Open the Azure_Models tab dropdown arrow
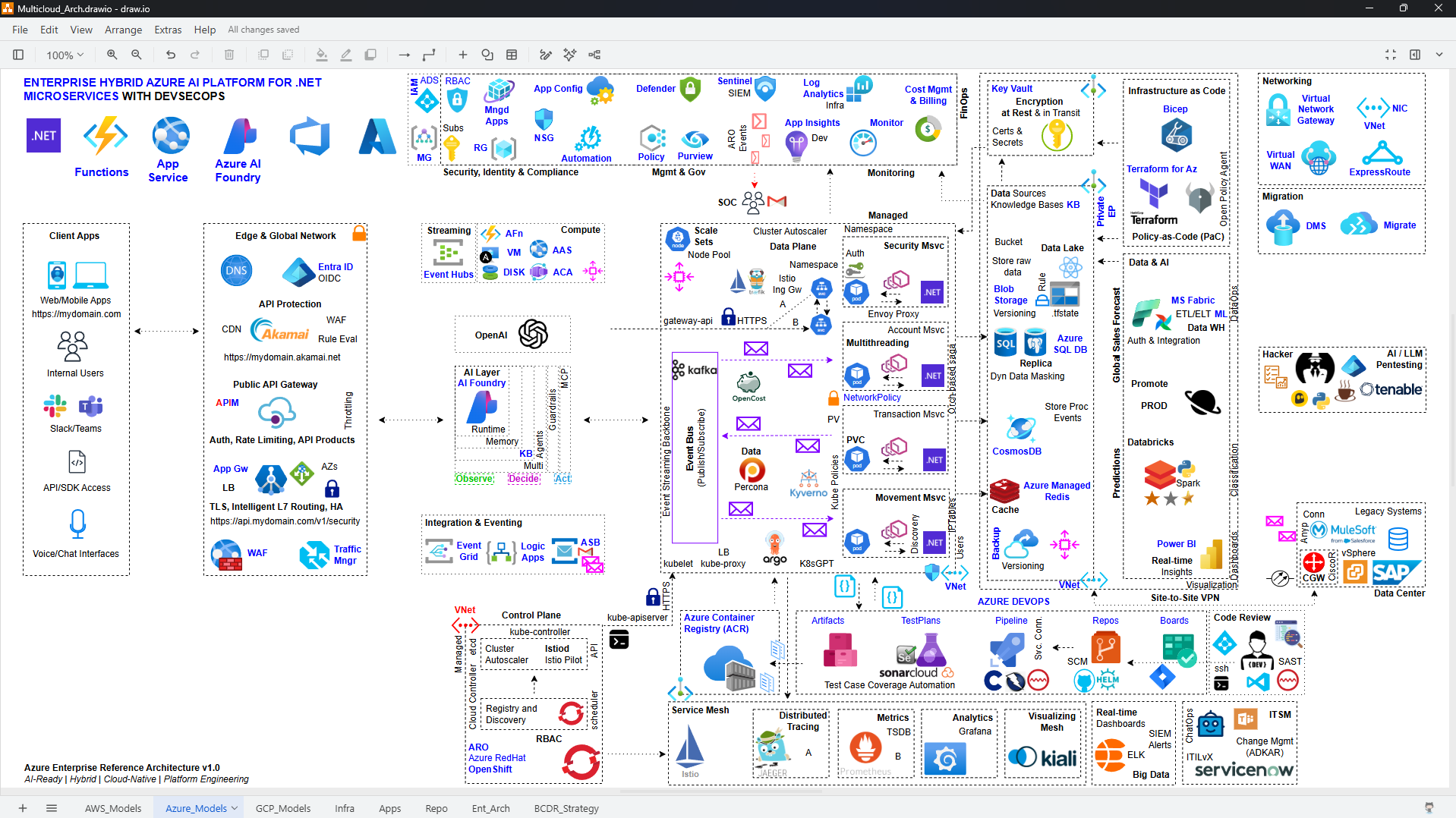This screenshot has height=818, width=1456. (x=235, y=808)
